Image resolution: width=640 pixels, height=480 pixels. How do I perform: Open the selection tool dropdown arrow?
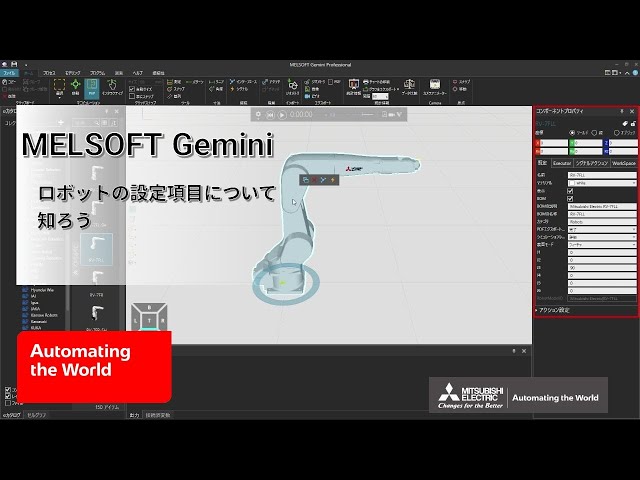60,98
